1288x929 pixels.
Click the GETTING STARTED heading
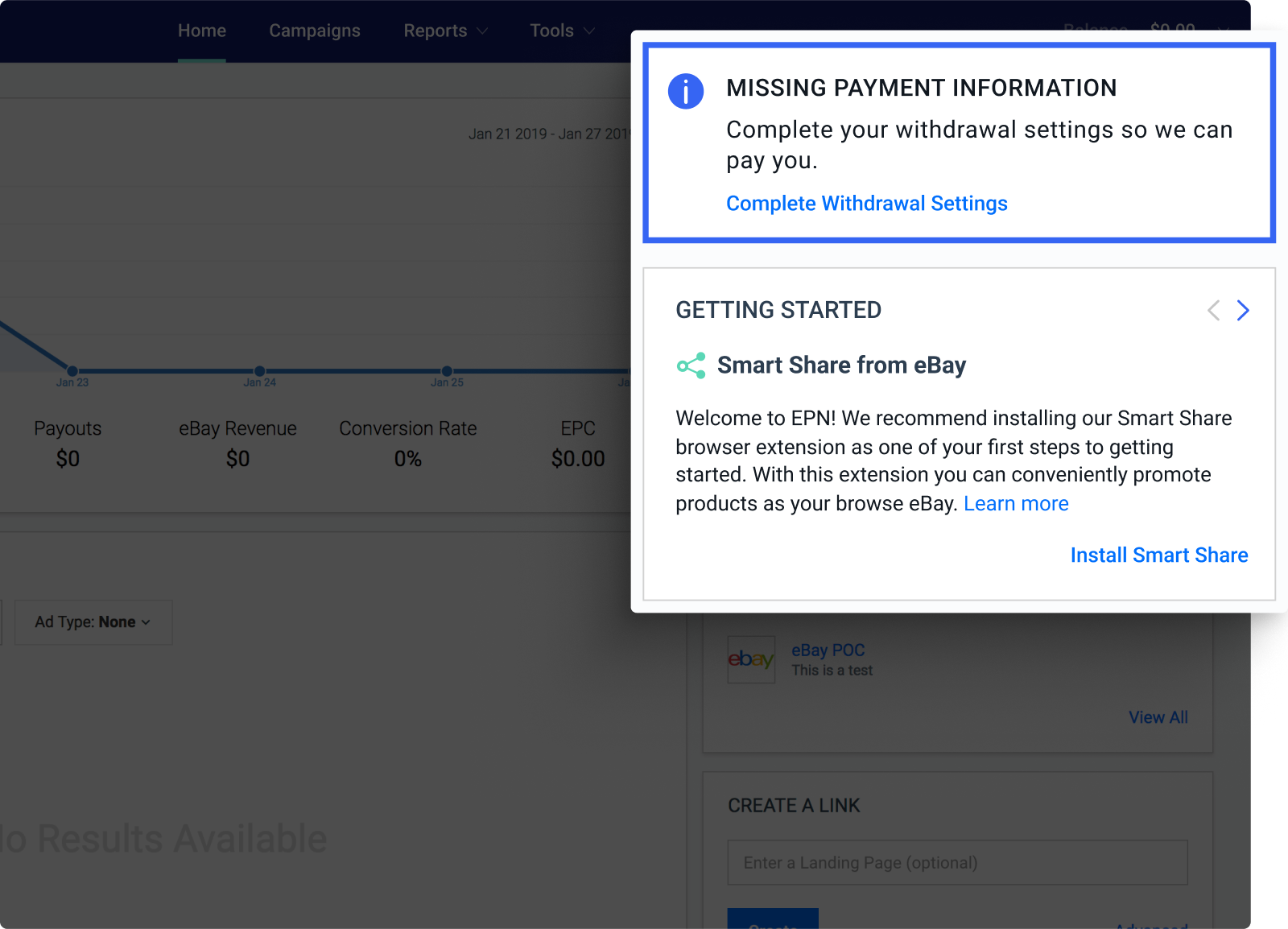click(x=778, y=310)
